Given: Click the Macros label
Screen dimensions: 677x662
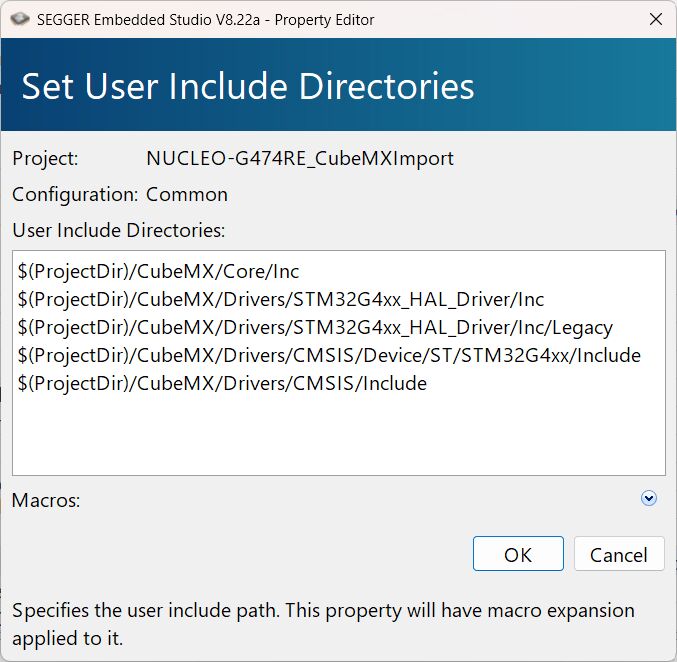Looking at the screenshot, I should pyautogui.click(x=46, y=500).
